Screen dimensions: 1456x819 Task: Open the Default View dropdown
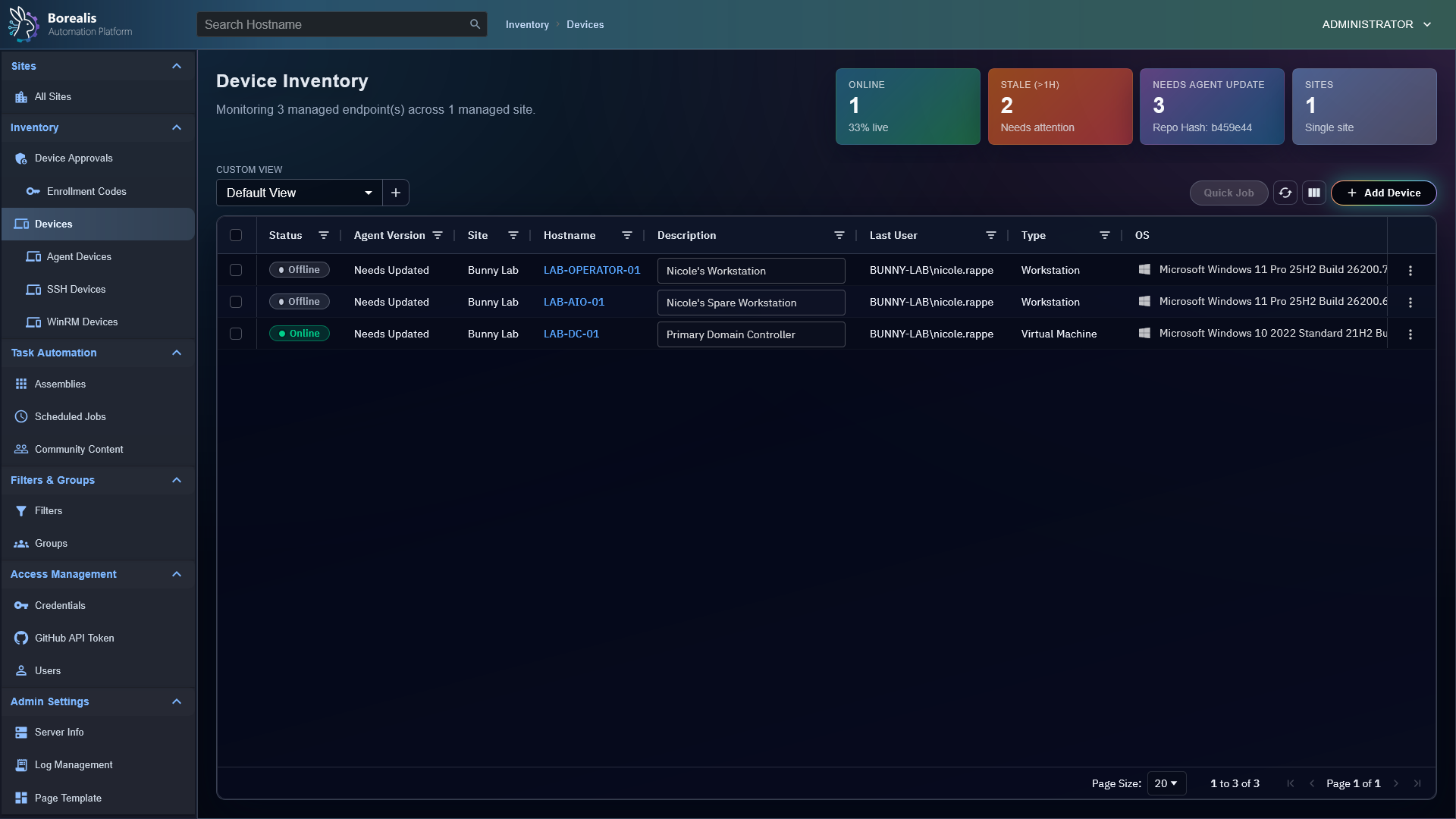pyautogui.click(x=299, y=193)
